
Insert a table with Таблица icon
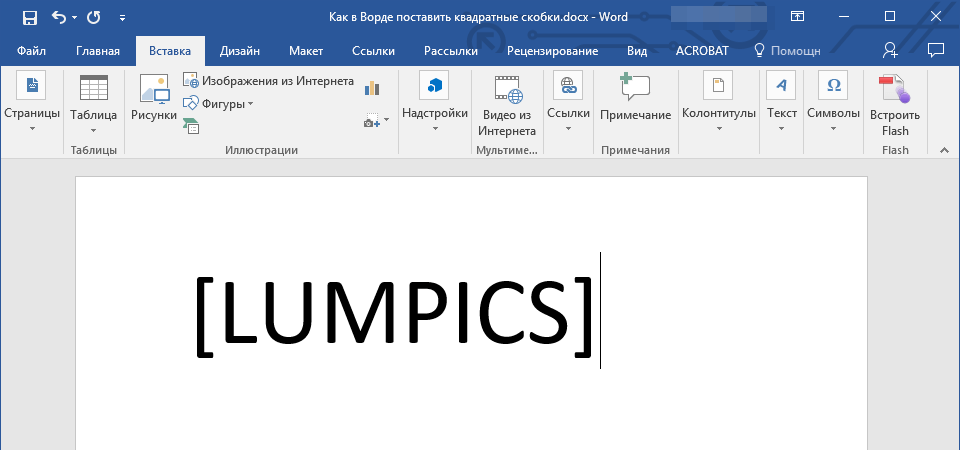pos(93,99)
